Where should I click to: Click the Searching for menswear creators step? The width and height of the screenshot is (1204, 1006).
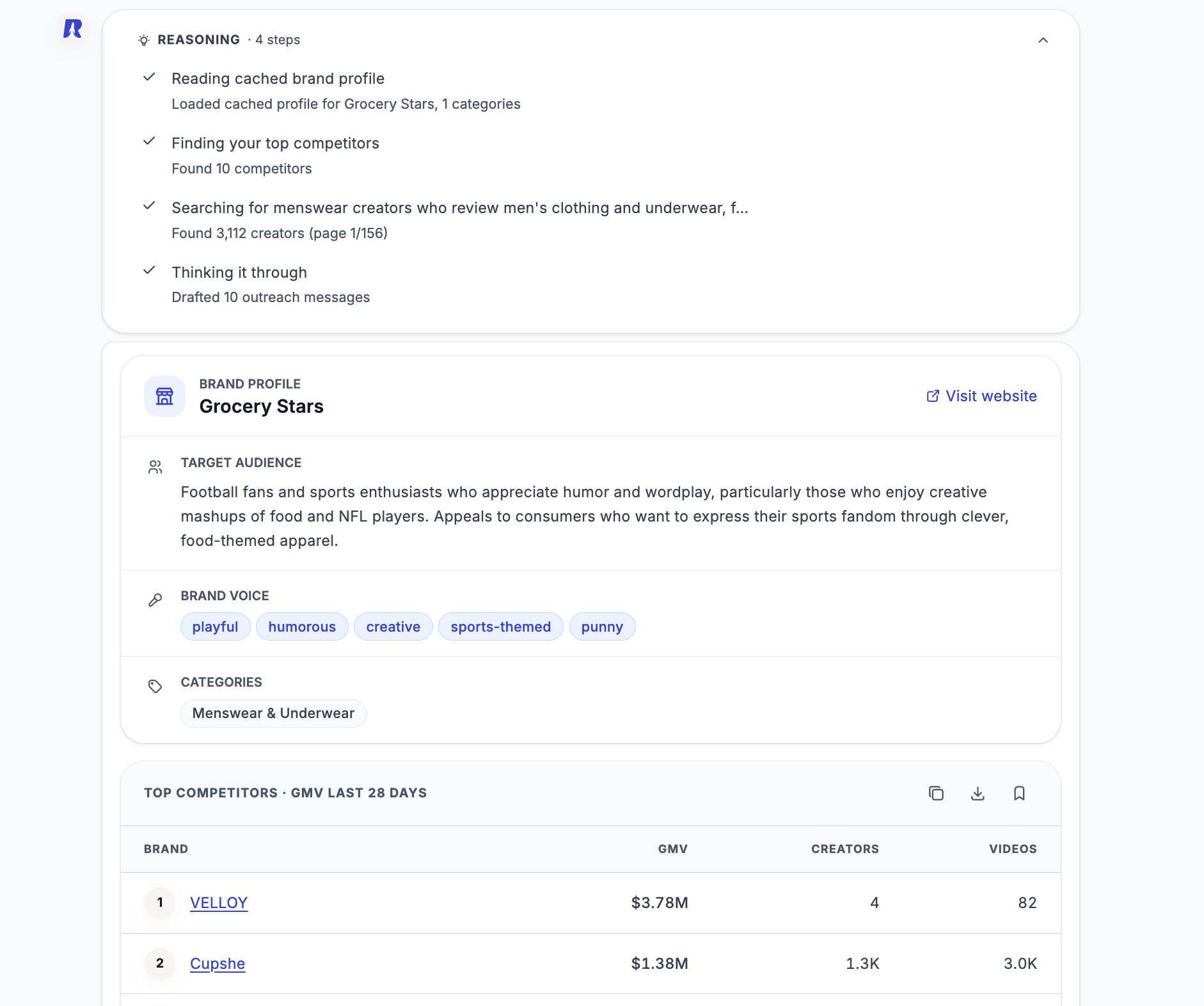tap(460, 208)
